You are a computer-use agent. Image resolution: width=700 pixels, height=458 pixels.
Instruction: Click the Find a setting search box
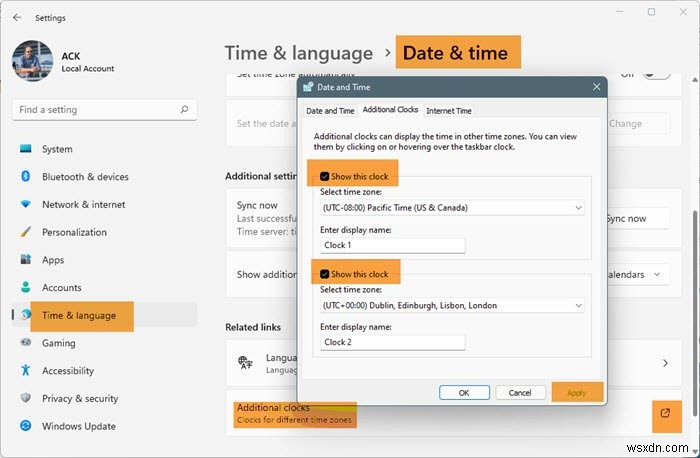point(104,110)
